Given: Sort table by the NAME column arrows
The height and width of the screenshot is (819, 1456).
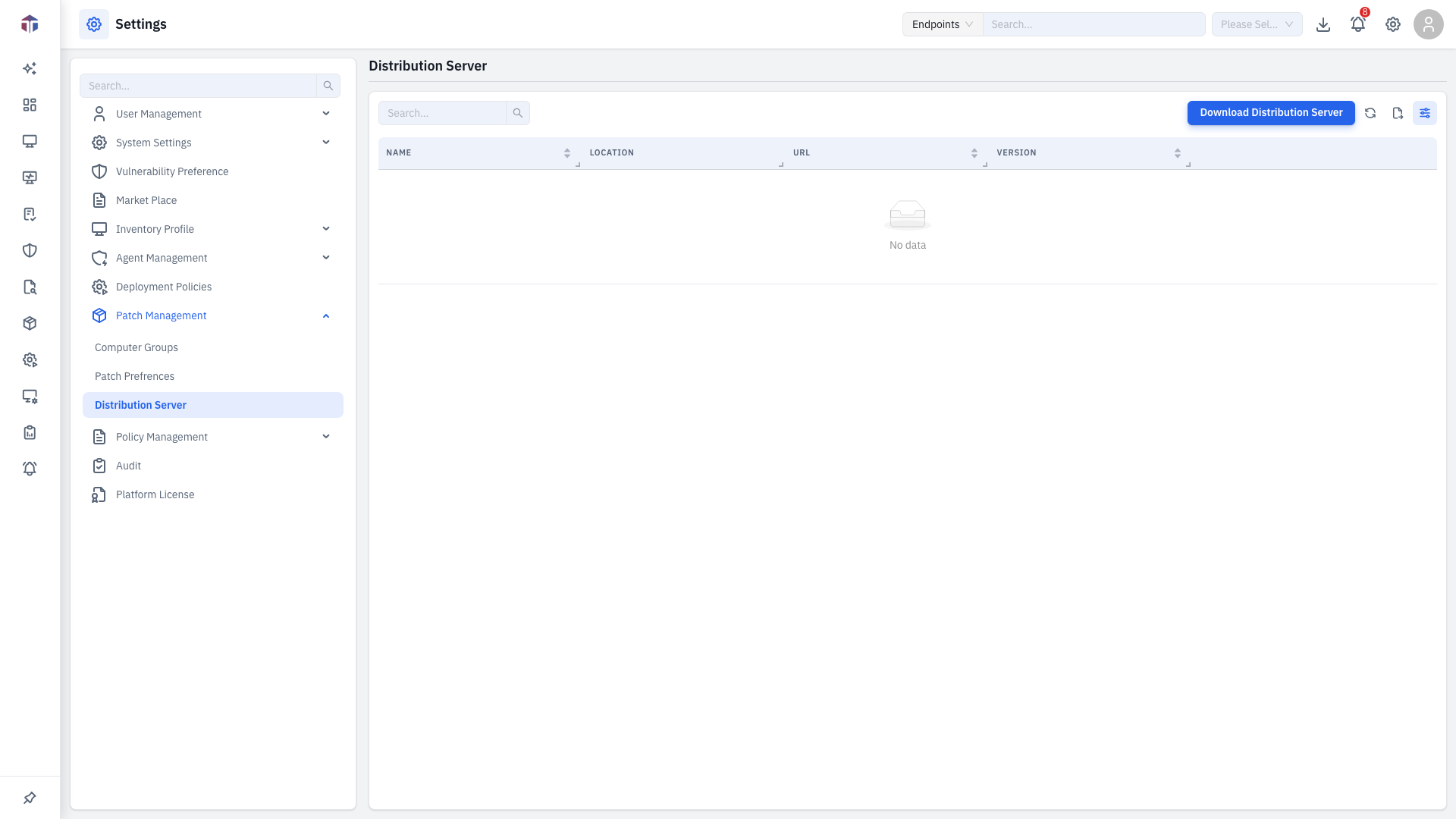Looking at the screenshot, I should [567, 153].
